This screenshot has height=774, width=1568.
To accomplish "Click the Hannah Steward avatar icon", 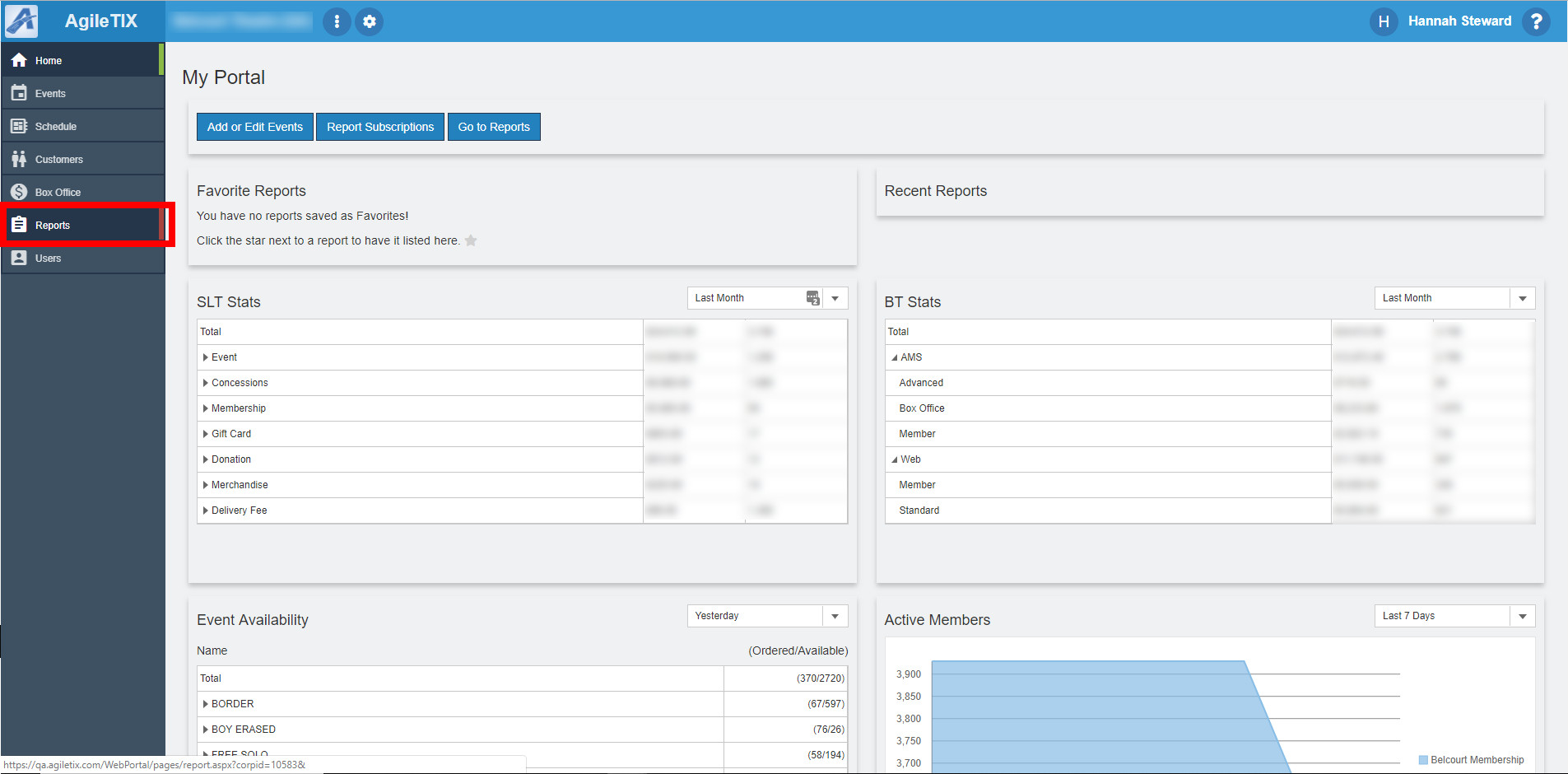I will (x=1384, y=21).
